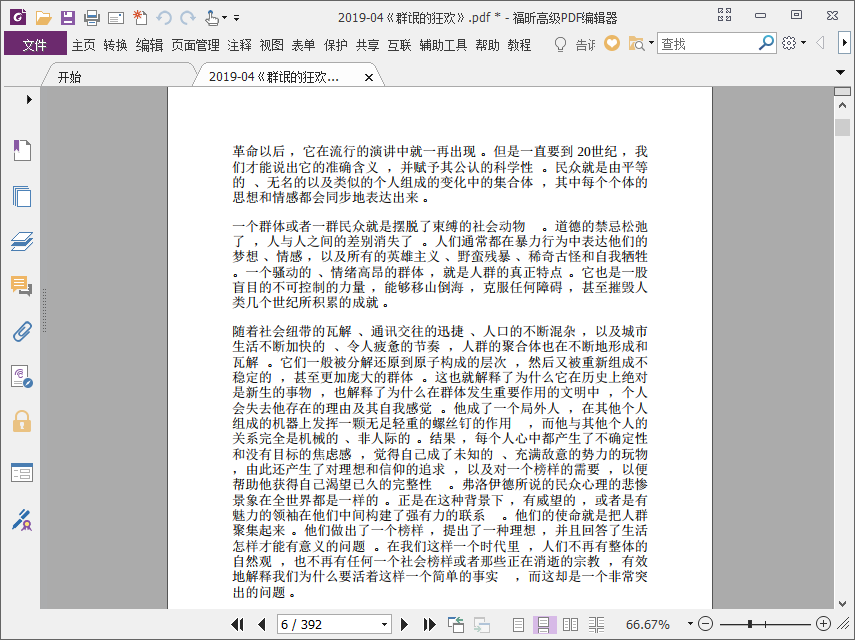Screen dimensions: 855x640
Task: Open the Pages thumbnail panel
Action: (x=22, y=196)
